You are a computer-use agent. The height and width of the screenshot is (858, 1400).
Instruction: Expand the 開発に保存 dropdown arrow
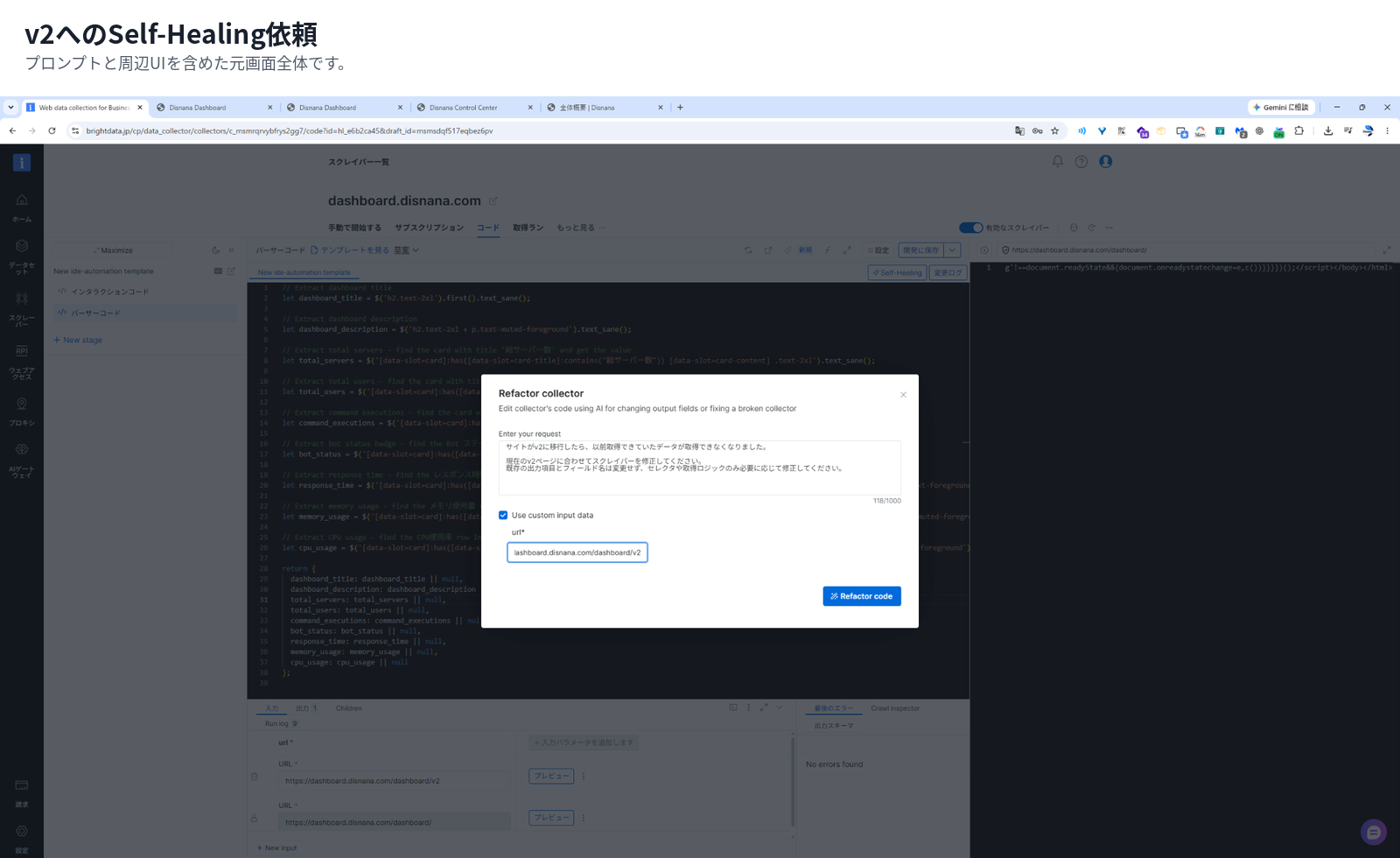pyautogui.click(x=952, y=250)
